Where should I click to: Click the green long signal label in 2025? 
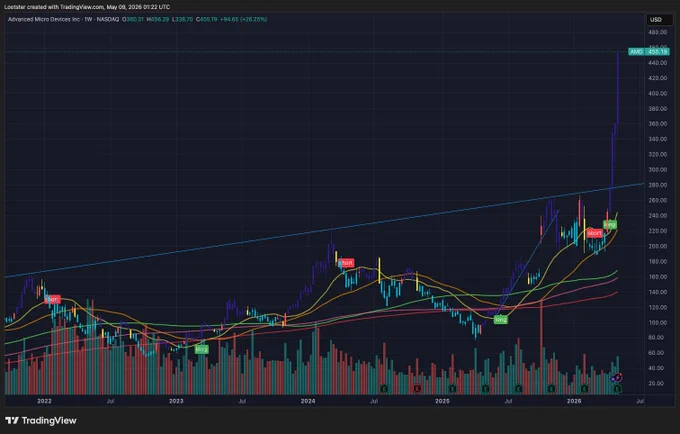tap(500, 320)
